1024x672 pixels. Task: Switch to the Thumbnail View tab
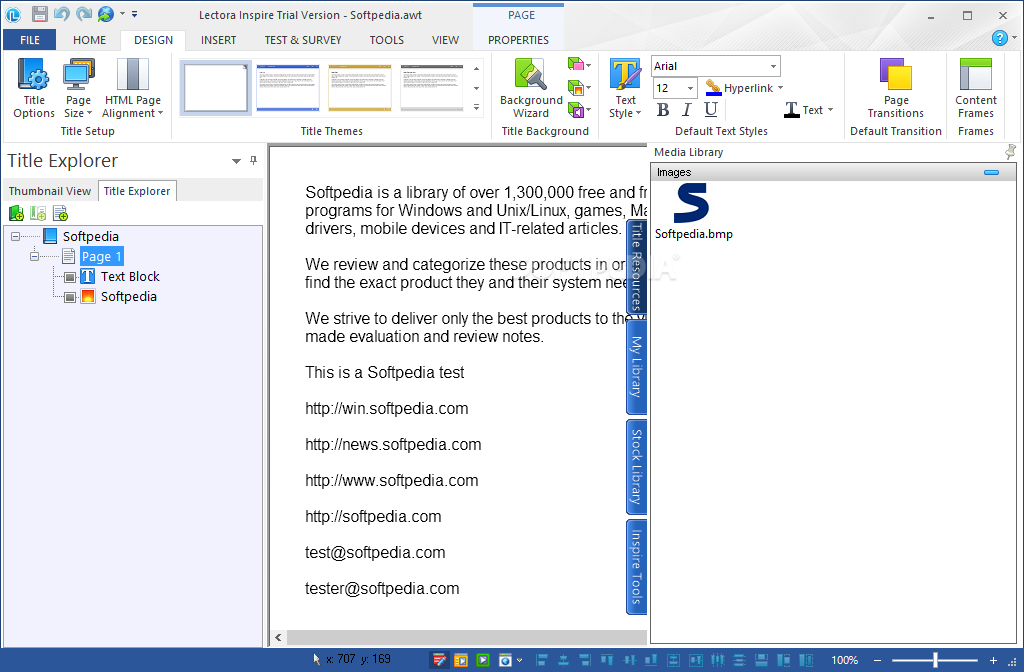coord(50,191)
